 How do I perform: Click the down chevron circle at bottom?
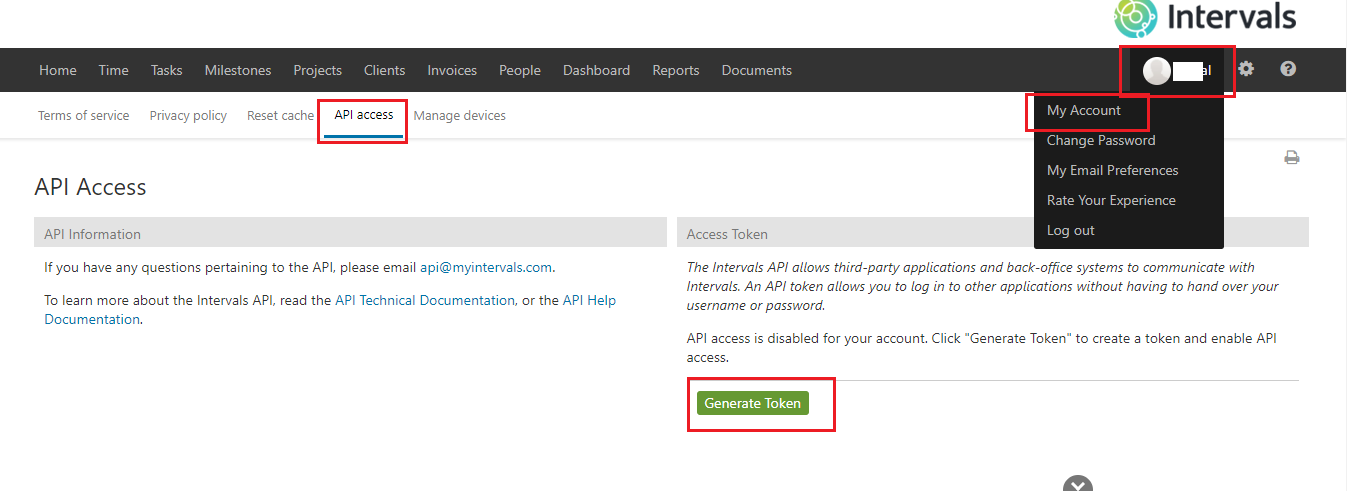1077,484
